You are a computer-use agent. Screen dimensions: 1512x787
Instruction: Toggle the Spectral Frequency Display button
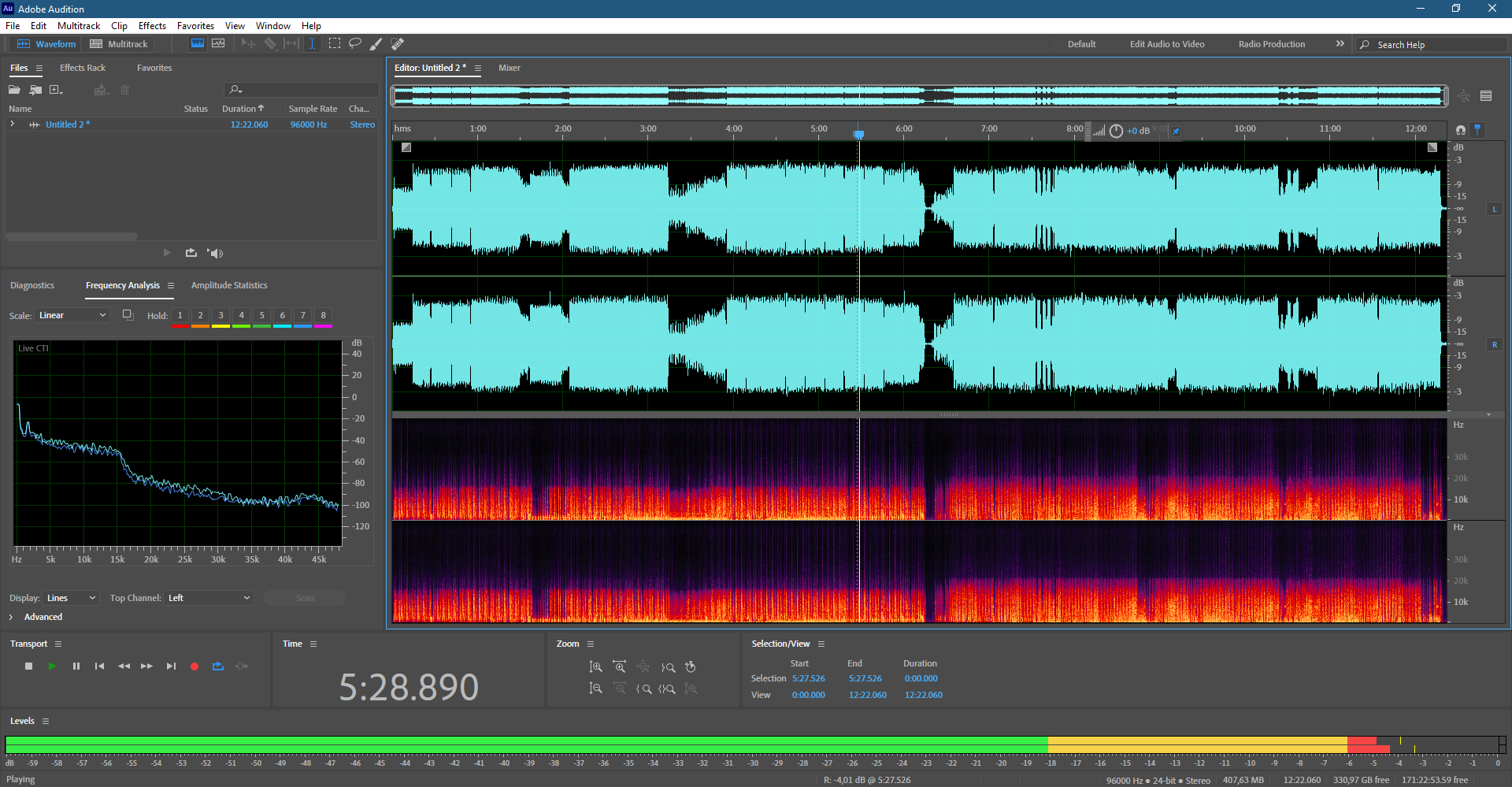tap(198, 43)
